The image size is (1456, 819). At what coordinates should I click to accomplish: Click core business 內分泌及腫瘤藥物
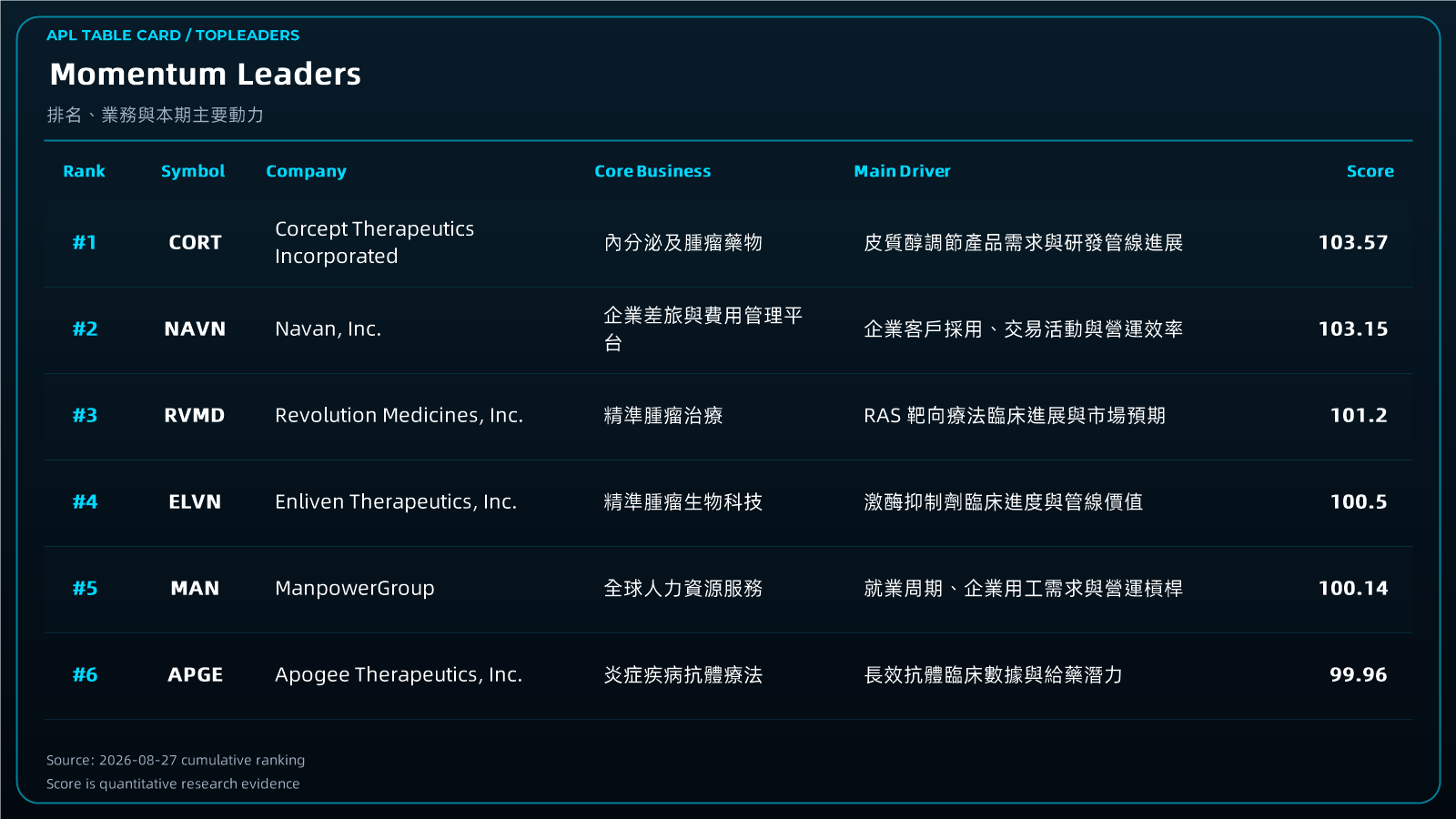pyautogui.click(x=683, y=242)
